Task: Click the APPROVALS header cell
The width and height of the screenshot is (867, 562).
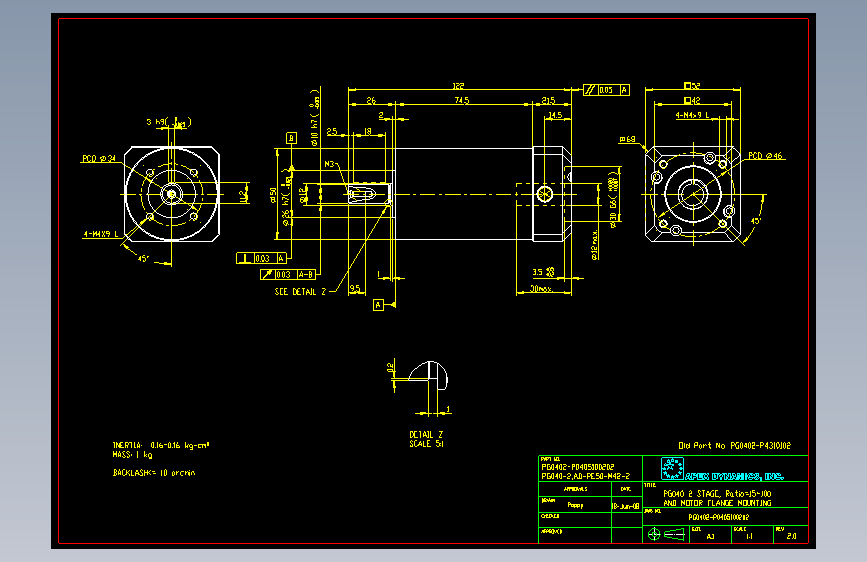Action: point(575,489)
